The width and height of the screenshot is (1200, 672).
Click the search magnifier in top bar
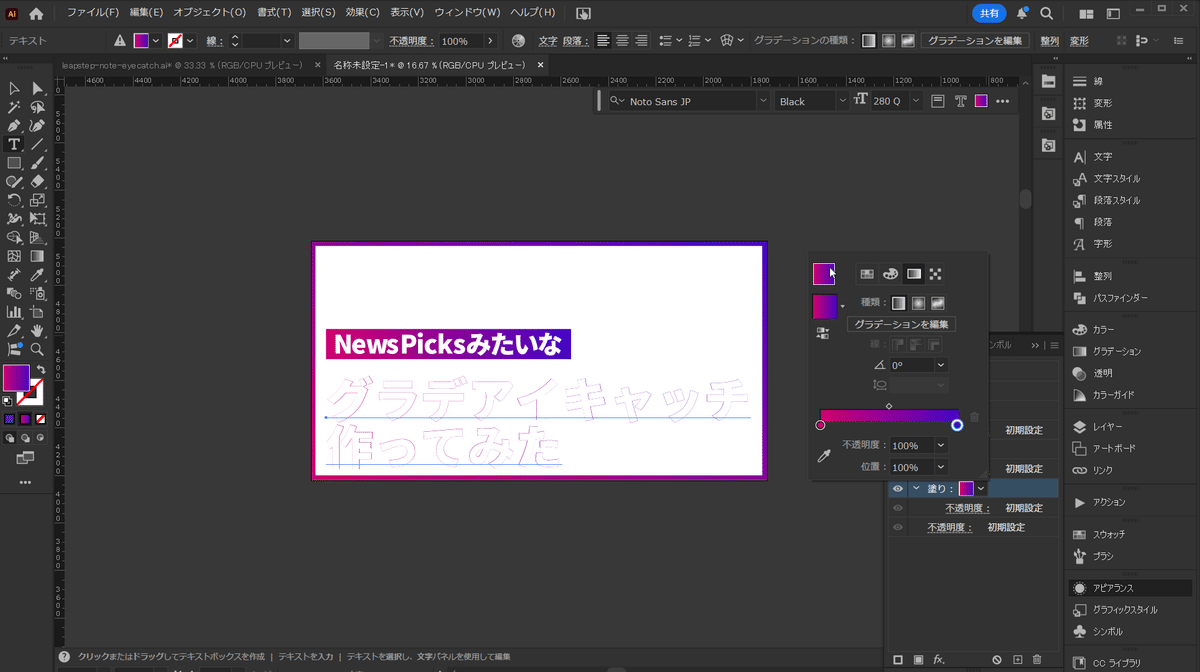pos(1046,14)
